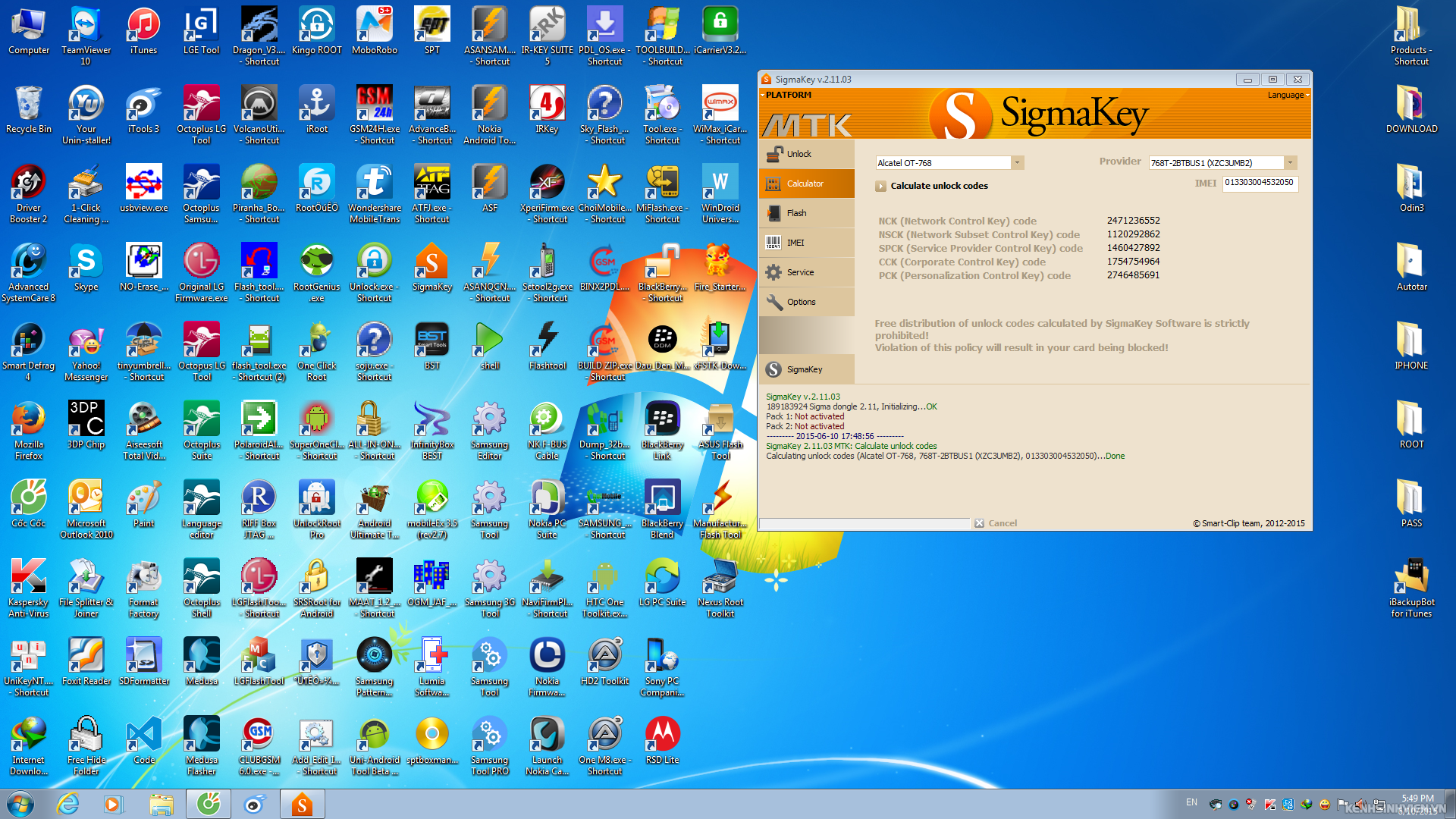
Task: Click Calculate unlock codes button
Action: [932, 186]
